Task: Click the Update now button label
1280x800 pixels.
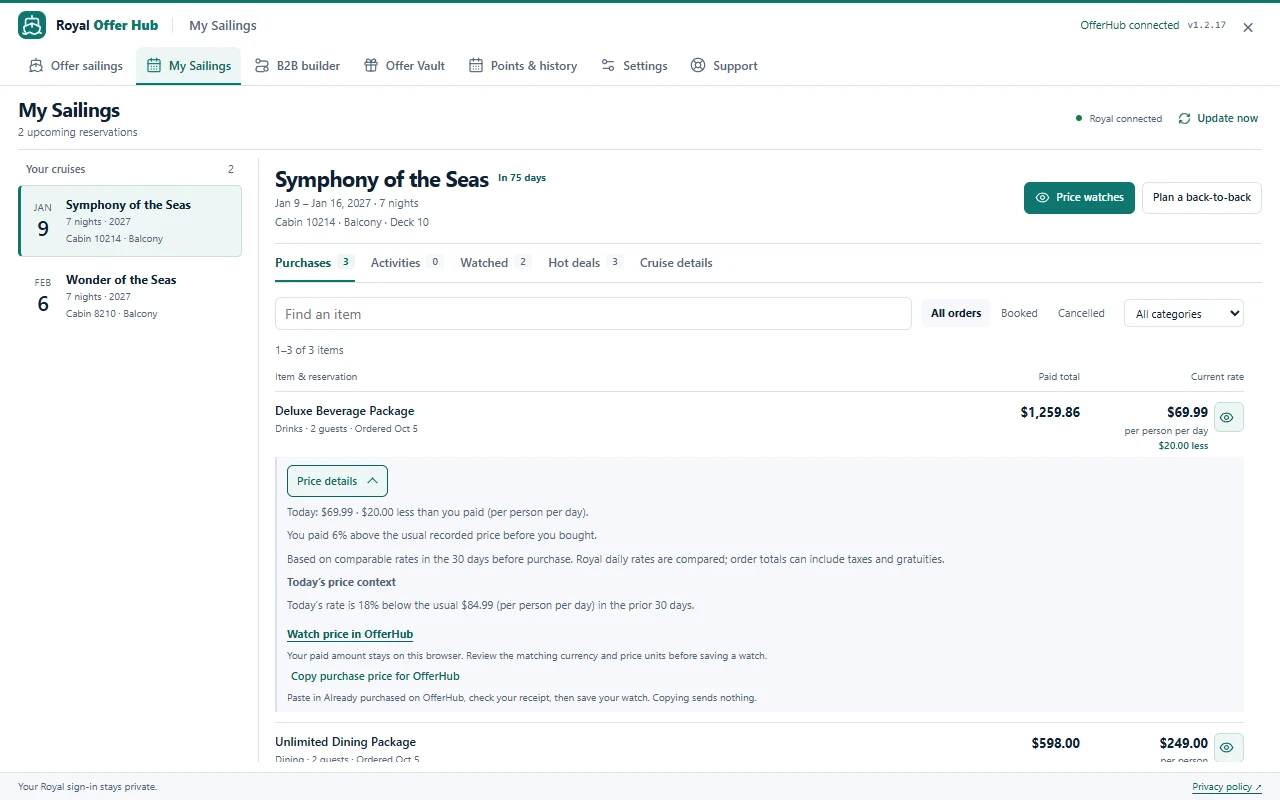Action: [x=1228, y=118]
